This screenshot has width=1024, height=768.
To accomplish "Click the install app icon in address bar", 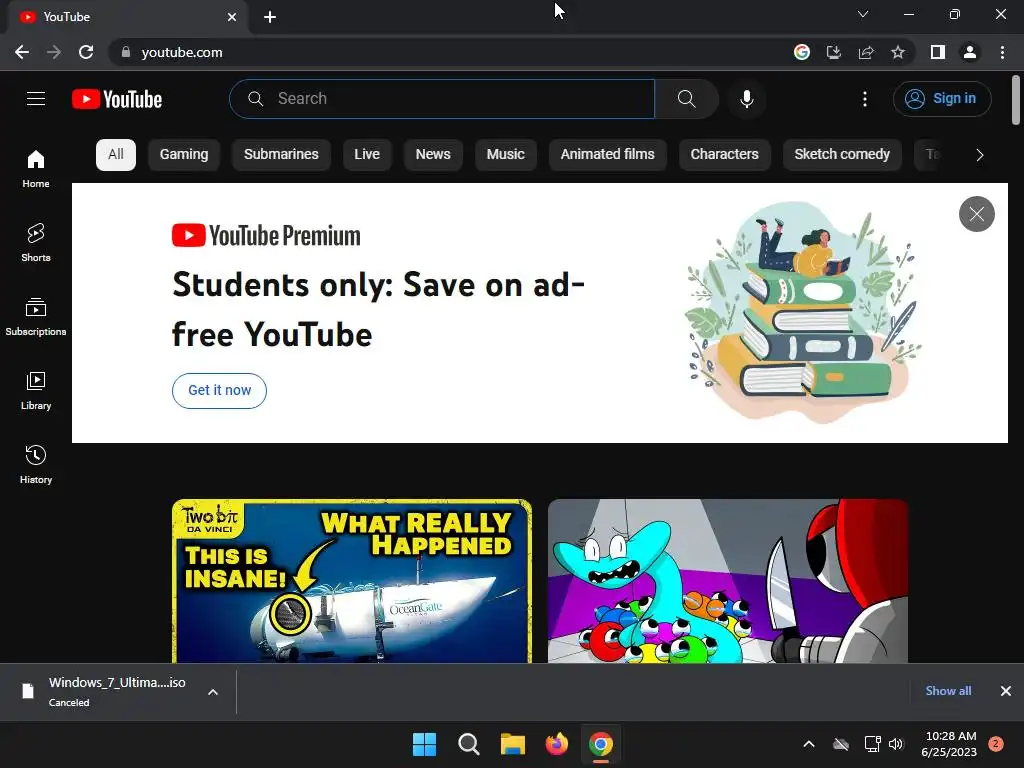I will (834, 52).
